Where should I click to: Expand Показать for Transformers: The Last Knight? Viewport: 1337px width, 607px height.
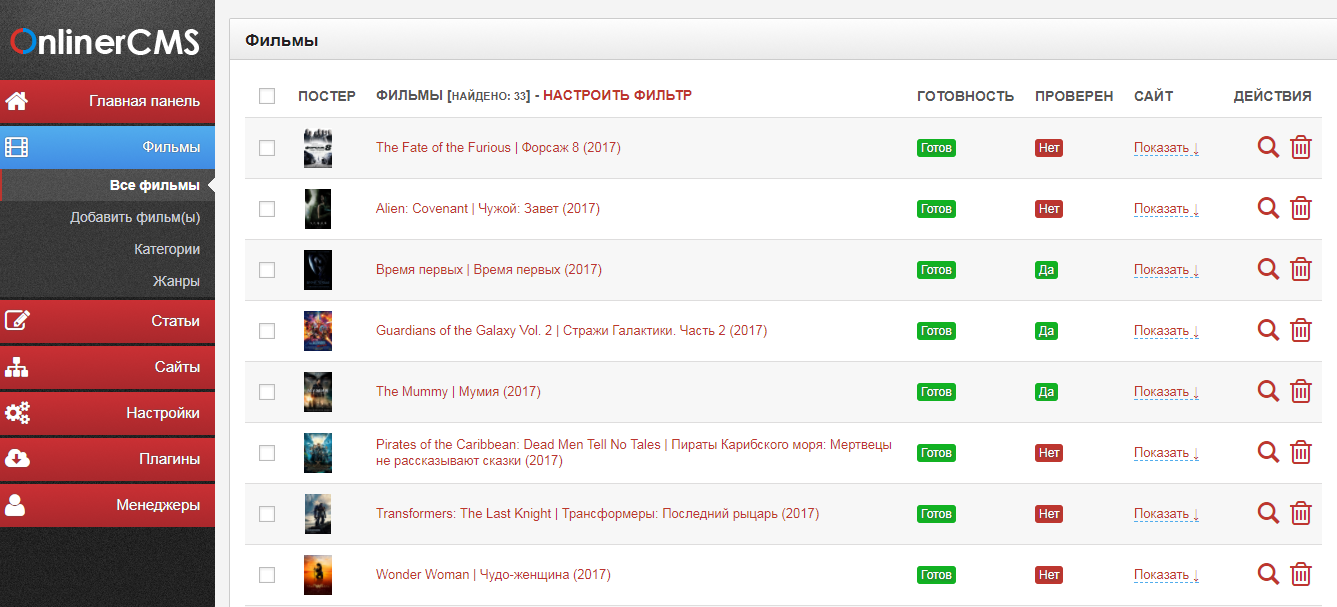pos(1166,514)
